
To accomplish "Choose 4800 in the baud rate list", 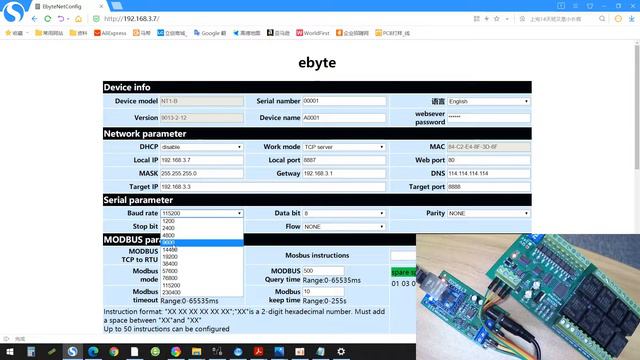I will tap(202, 236).
